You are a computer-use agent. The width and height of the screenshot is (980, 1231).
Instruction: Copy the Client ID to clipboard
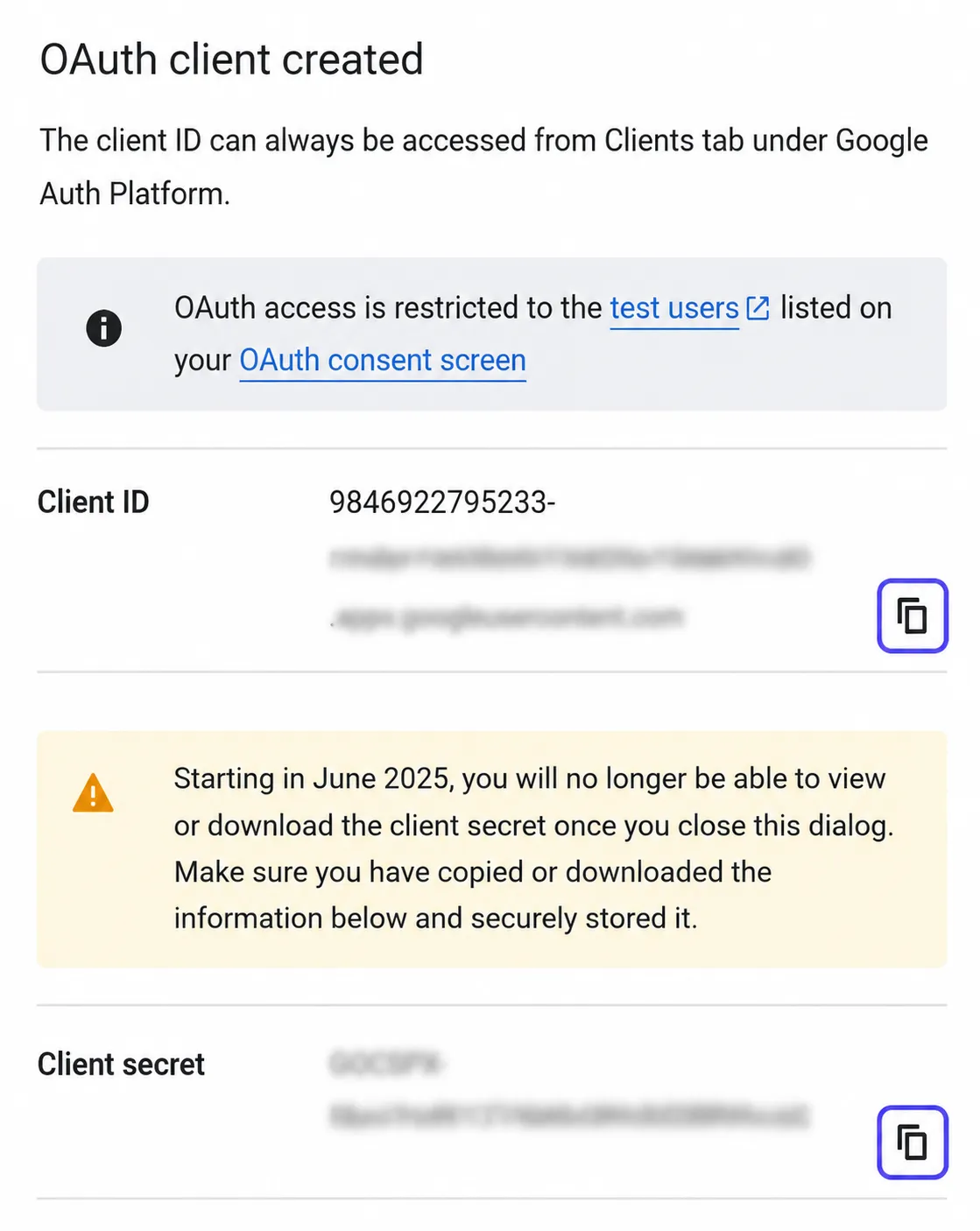pos(912,615)
